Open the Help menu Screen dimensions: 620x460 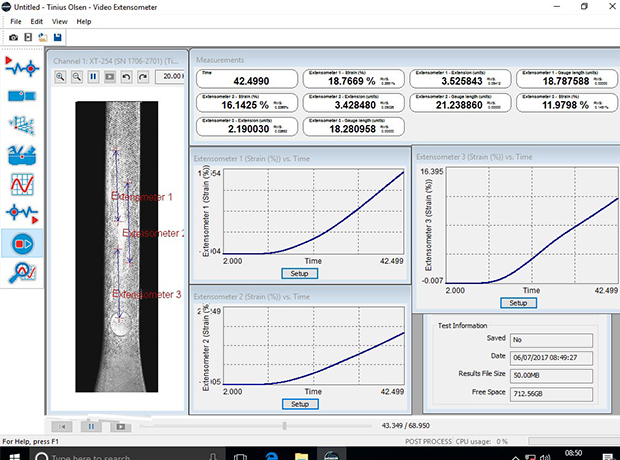click(x=83, y=21)
